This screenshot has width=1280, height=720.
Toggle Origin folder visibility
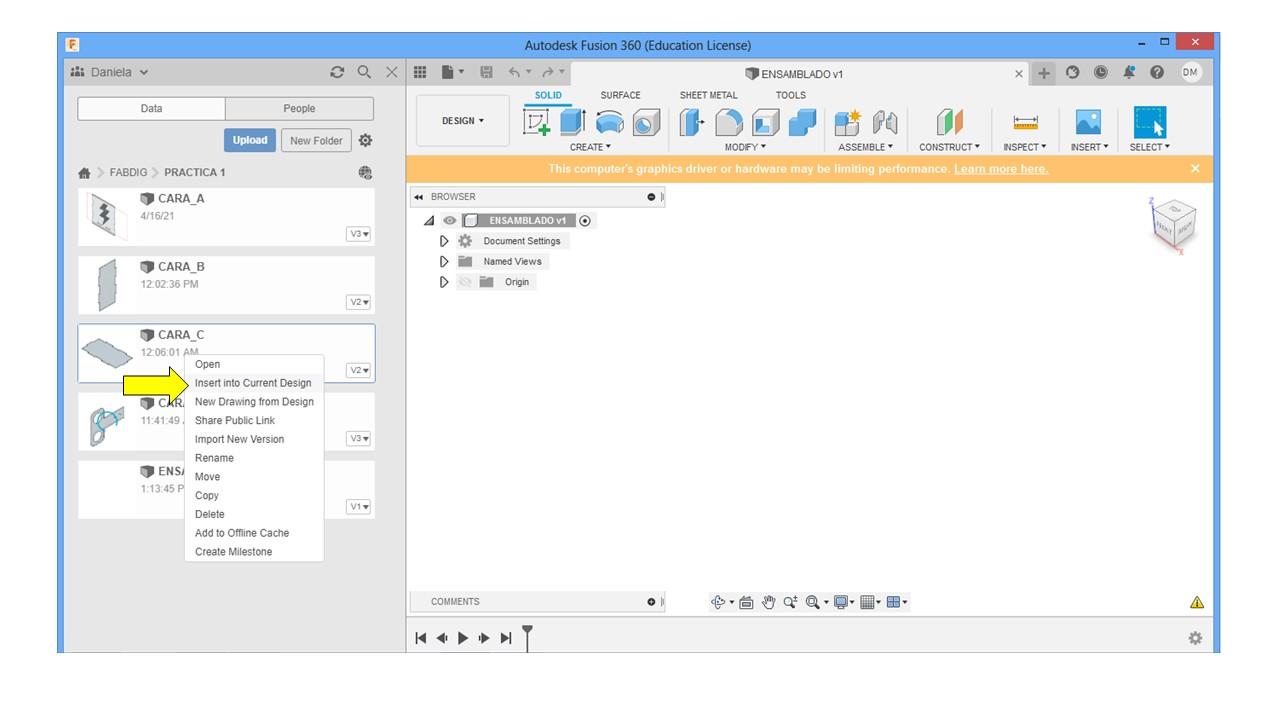coord(464,282)
